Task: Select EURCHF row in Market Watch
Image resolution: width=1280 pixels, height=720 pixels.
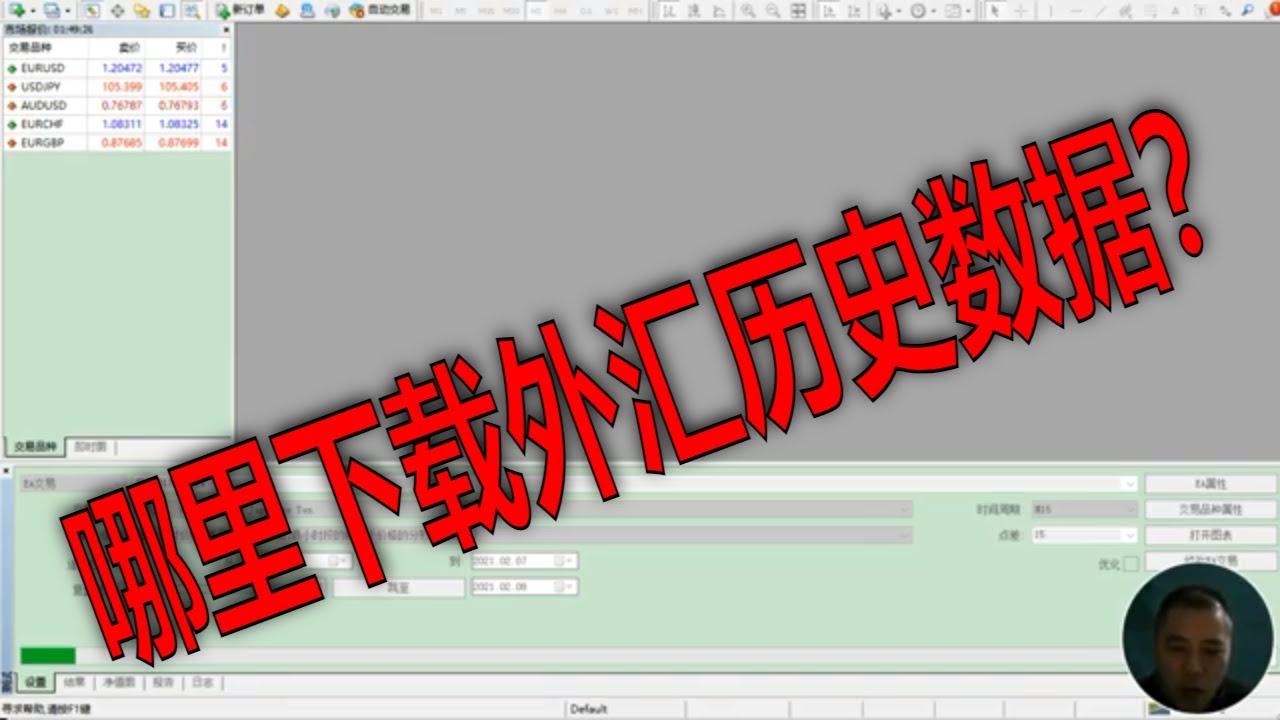Action: (117, 124)
